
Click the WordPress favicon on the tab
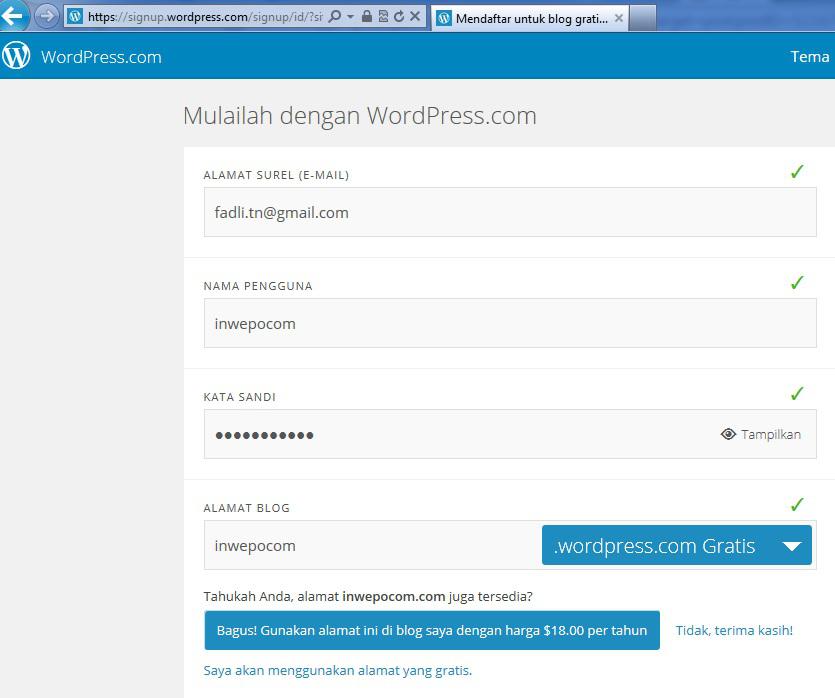444,18
